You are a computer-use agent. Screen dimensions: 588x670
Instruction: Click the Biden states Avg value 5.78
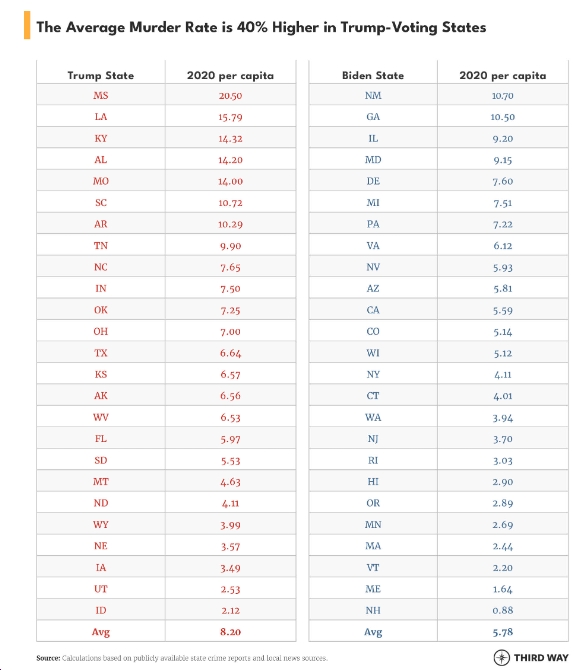point(503,632)
